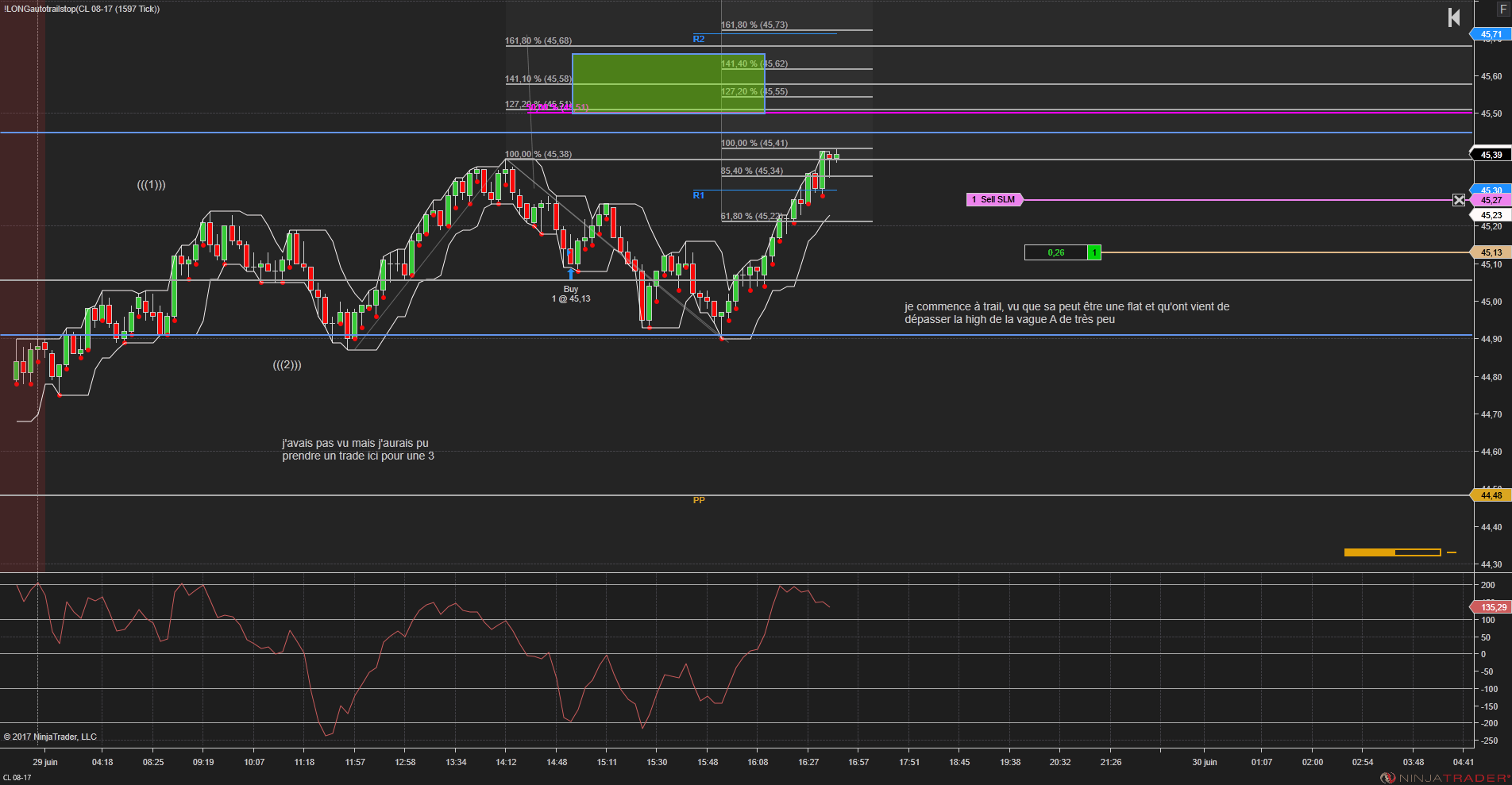
Task: Click the 1 Sell SLM order label
Action: (x=994, y=200)
